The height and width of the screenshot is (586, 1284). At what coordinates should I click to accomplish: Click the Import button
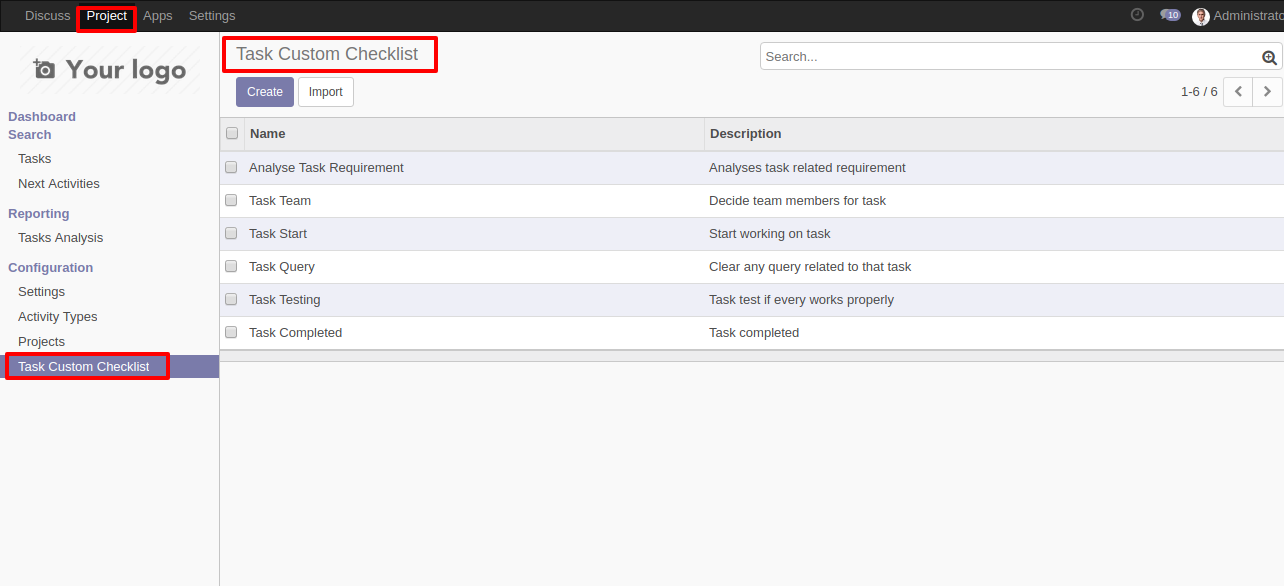[326, 92]
